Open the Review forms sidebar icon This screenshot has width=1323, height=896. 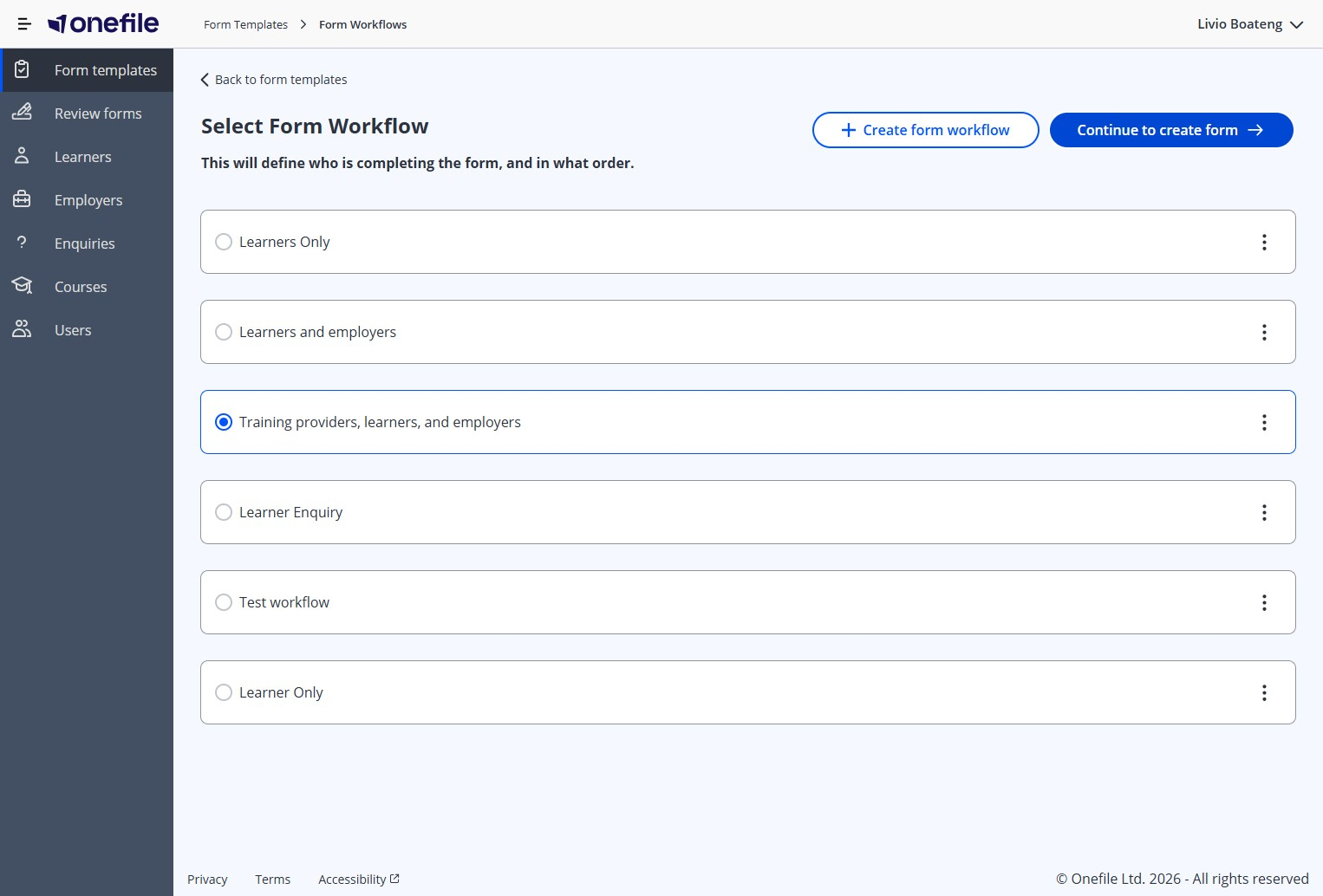click(22, 113)
